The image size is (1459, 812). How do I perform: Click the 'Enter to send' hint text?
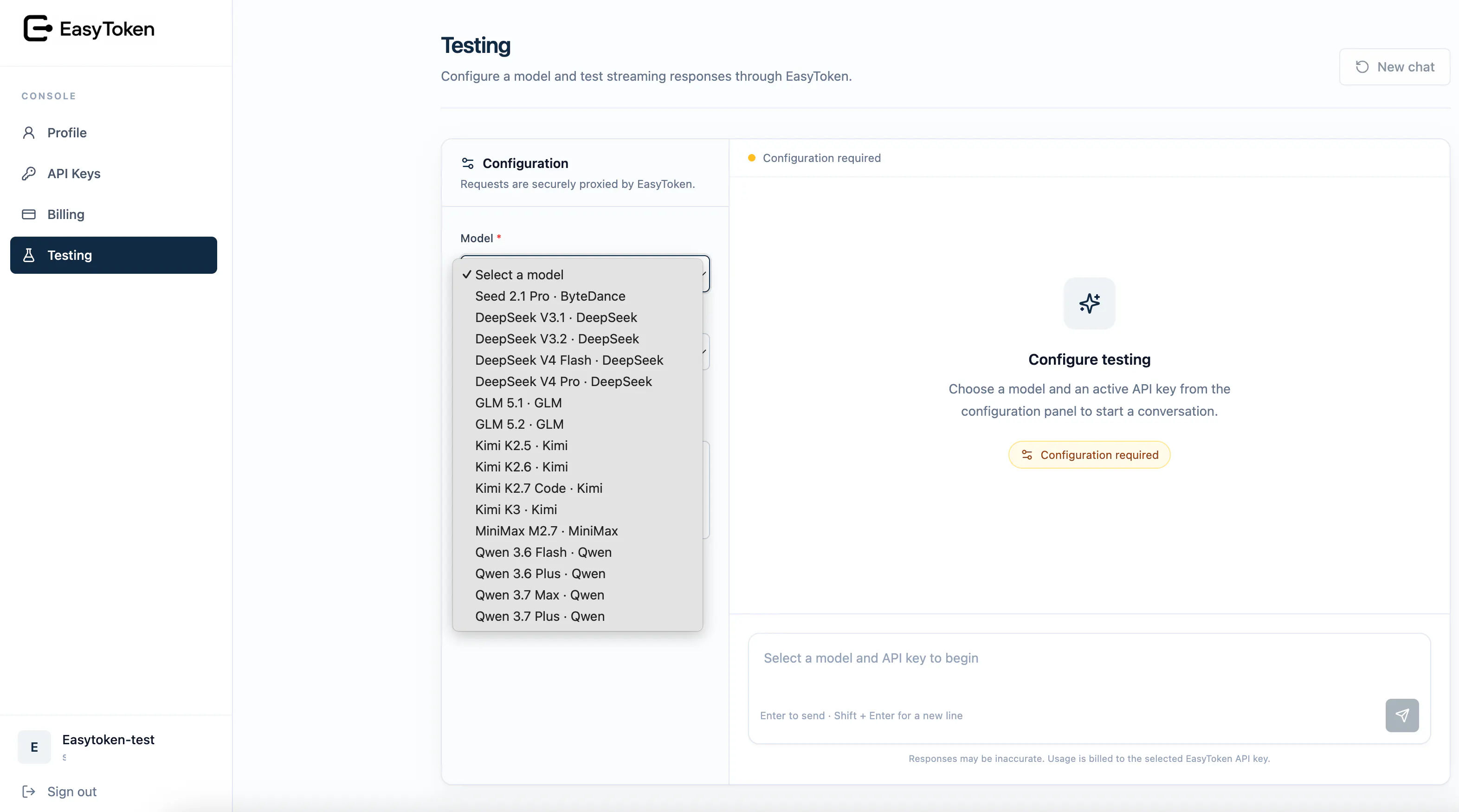click(861, 715)
